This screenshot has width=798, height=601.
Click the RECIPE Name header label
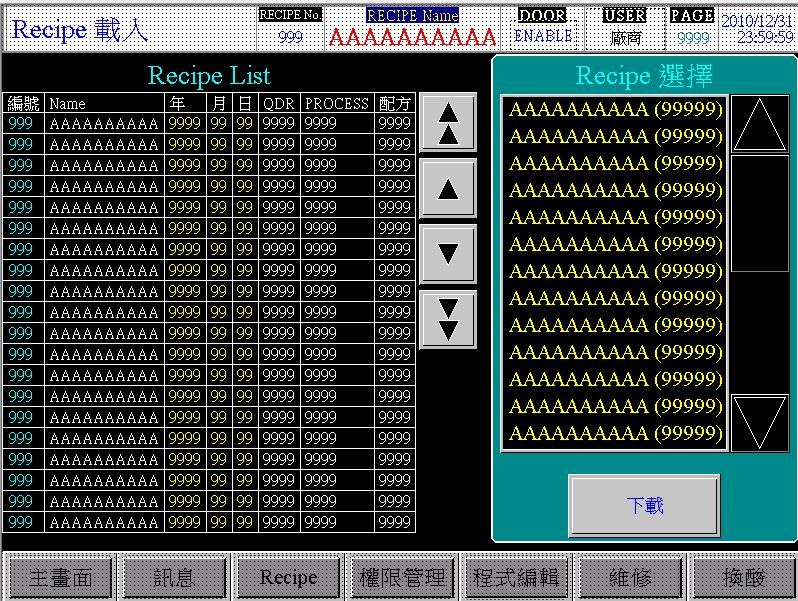[x=412, y=15]
